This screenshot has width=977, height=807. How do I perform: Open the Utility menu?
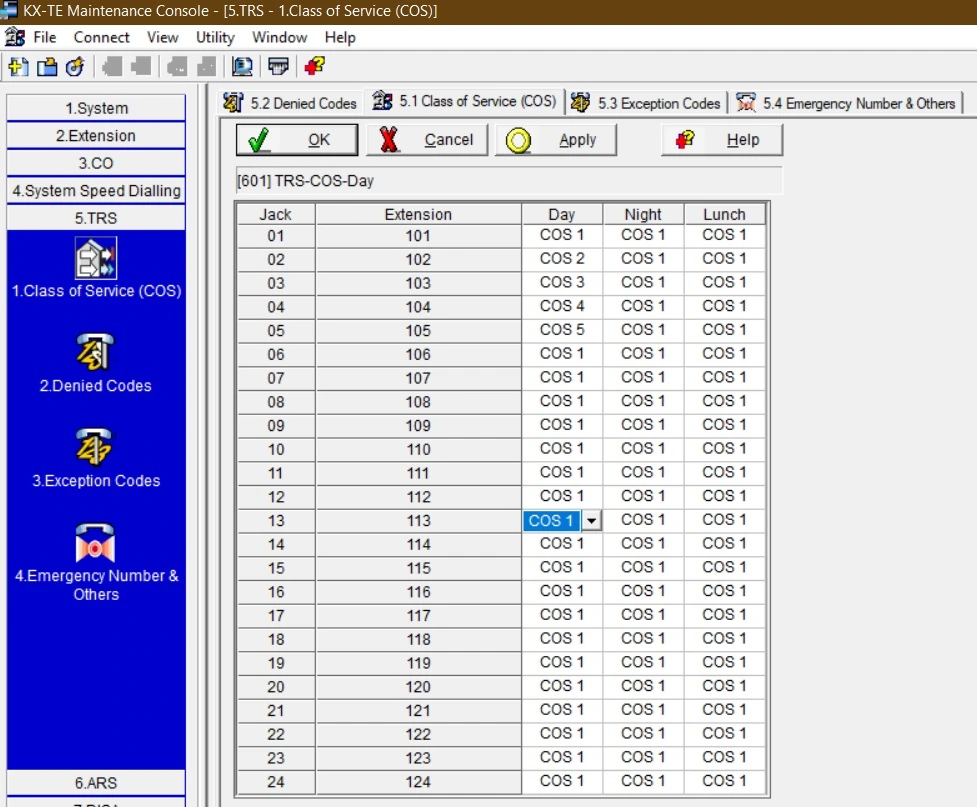(215, 37)
